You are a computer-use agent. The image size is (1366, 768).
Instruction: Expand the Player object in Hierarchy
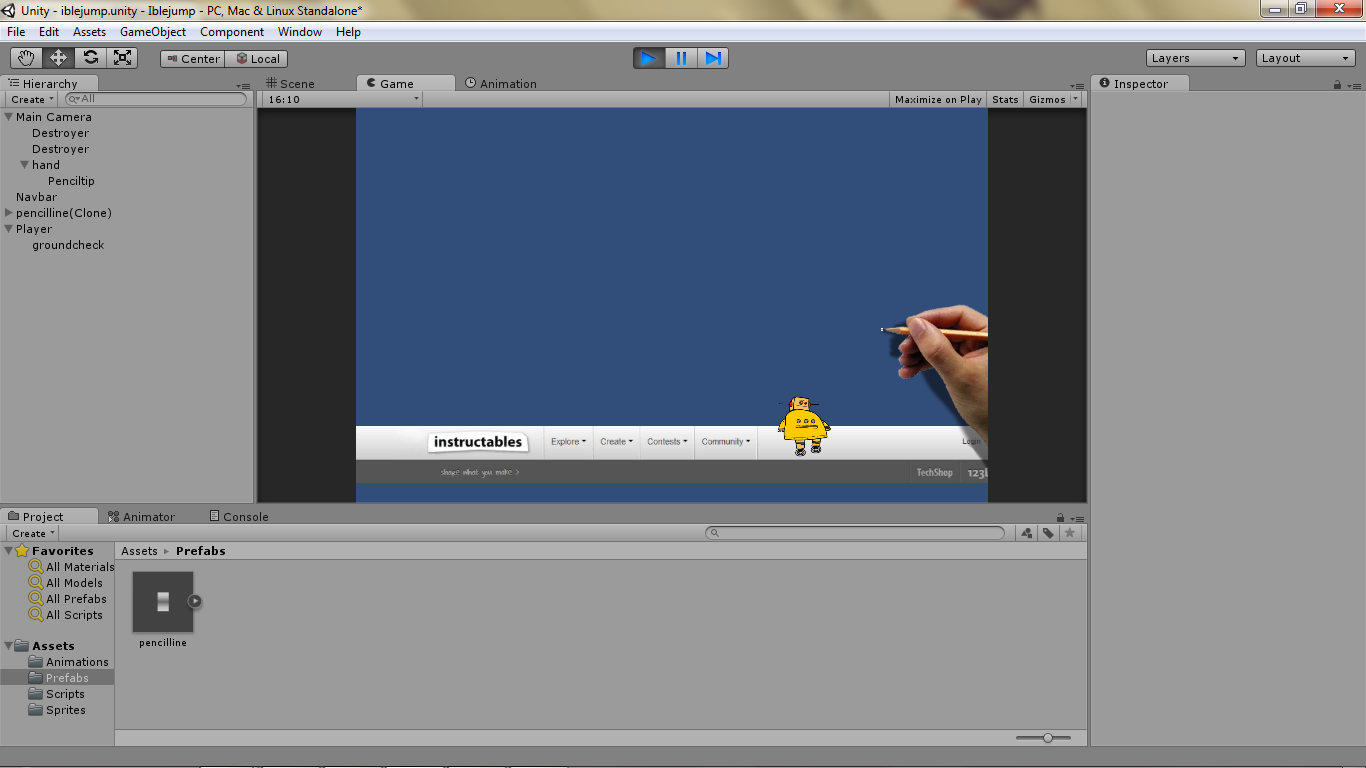pos(7,229)
